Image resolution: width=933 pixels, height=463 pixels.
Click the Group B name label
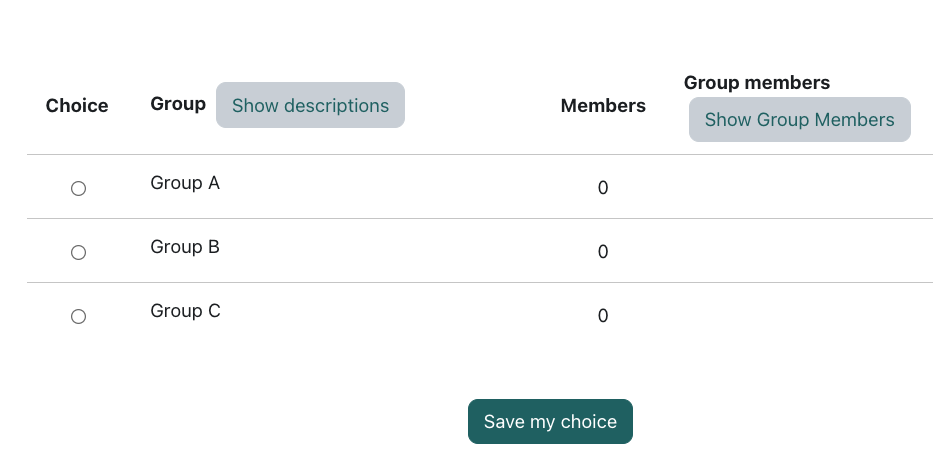tap(185, 247)
